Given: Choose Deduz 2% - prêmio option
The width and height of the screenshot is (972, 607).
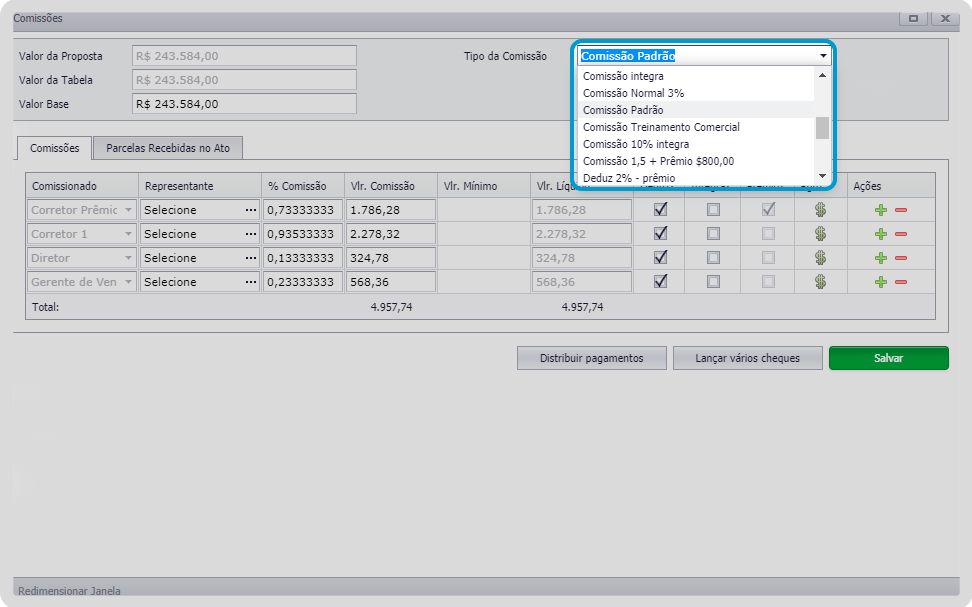Looking at the screenshot, I should (x=696, y=177).
